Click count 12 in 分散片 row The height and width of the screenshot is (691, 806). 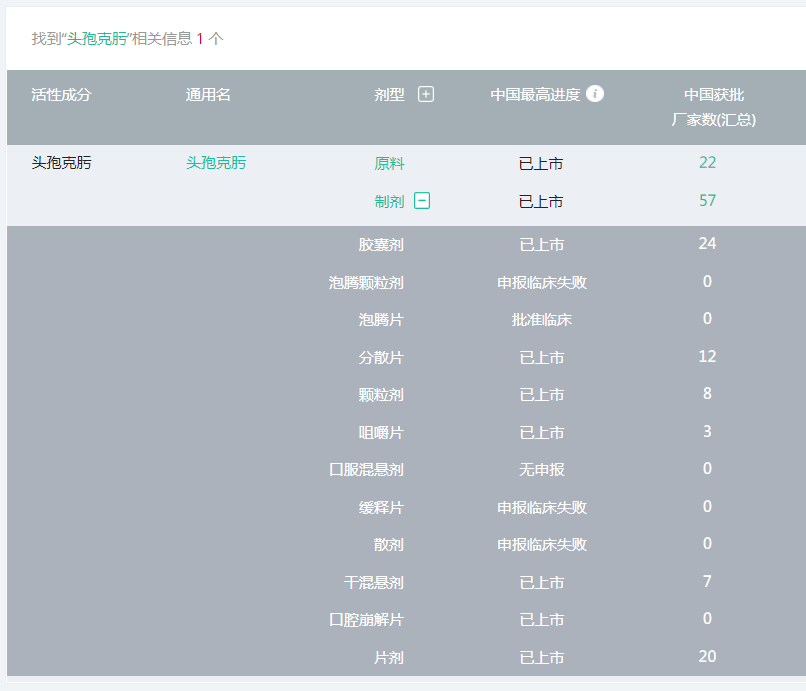tap(707, 356)
